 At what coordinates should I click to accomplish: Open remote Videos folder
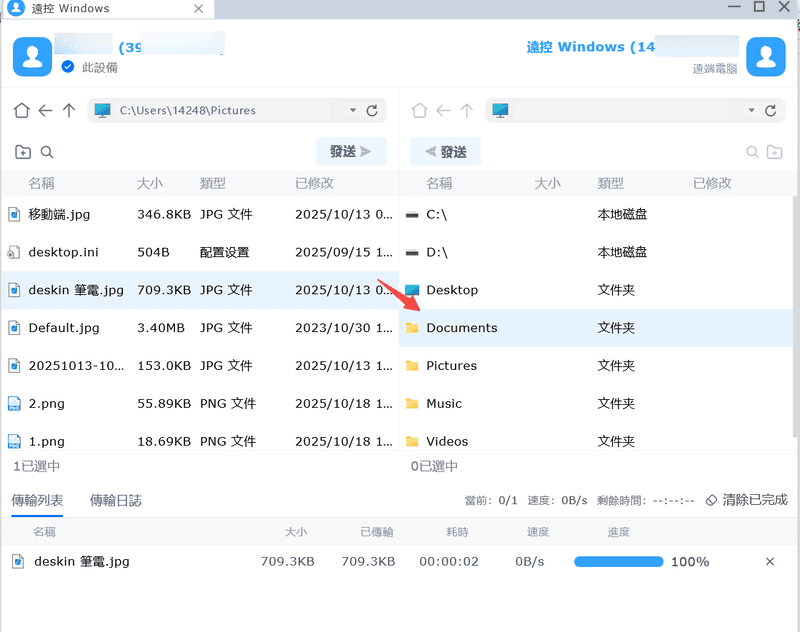(x=596, y=441)
